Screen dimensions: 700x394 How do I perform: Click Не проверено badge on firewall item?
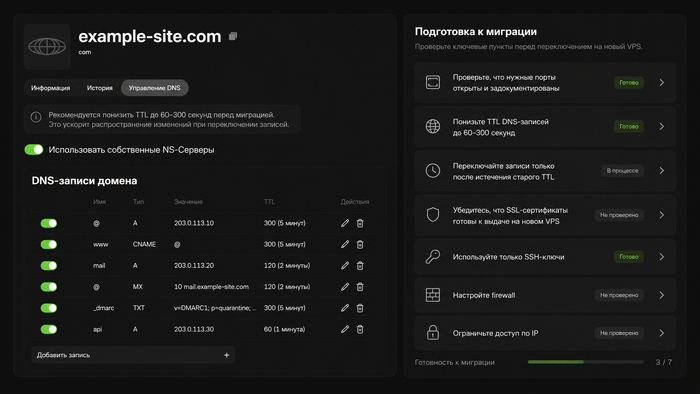click(x=619, y=295)
